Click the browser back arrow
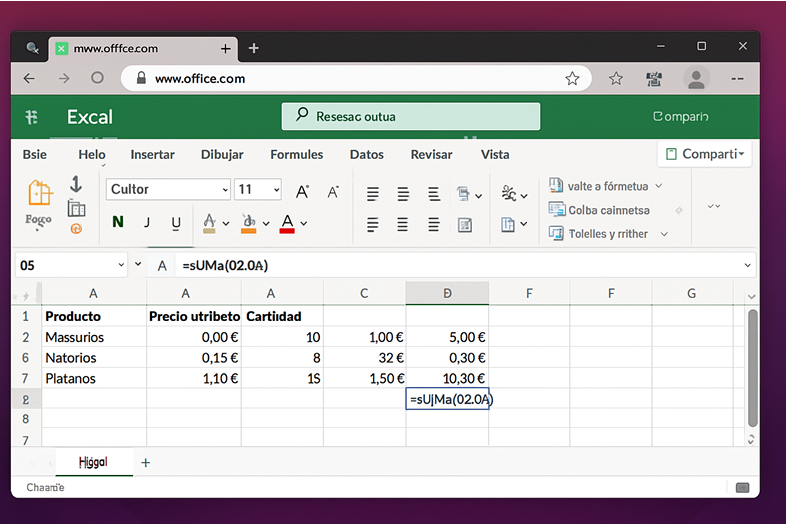The width and height of the screenshot is (786, 524). pos(29,78)
